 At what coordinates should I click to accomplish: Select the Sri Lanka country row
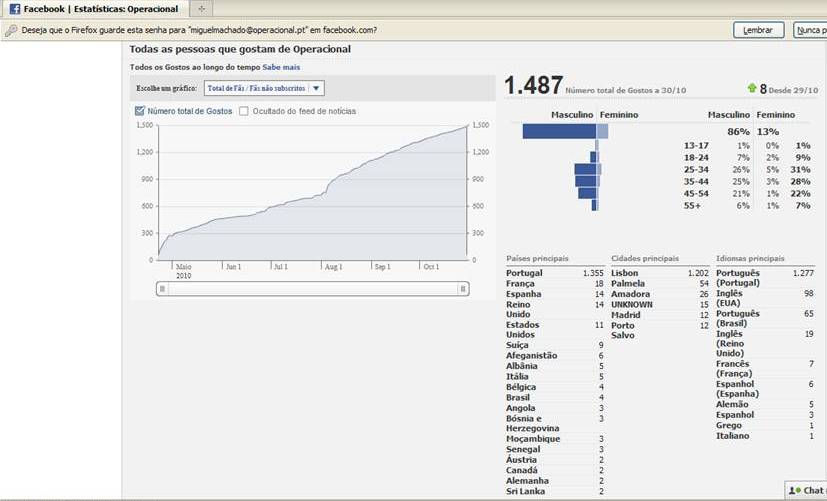pyautogui.click(x=554, y=492)
